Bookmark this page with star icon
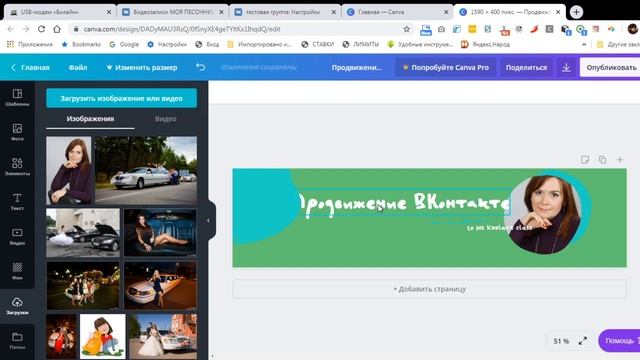The height and width of the screenshot is (360, 640). pyautogui.click(x=406, y=29)
